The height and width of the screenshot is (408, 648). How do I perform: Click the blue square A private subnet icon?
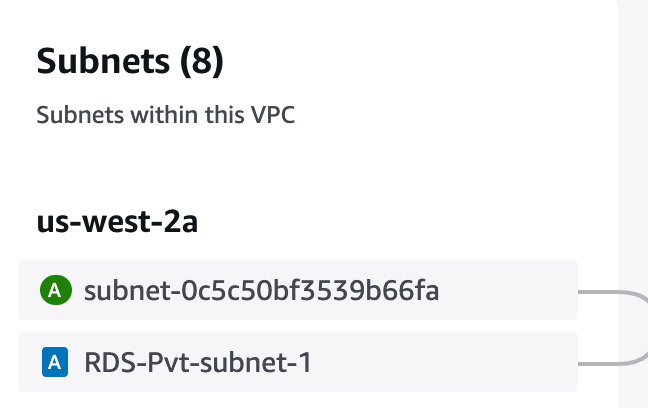55,362
